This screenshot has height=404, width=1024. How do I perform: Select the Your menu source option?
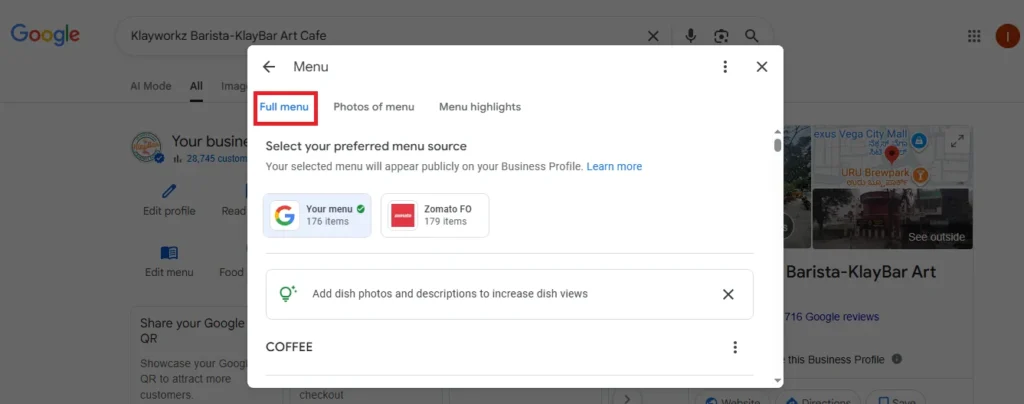tap(317, 215)
